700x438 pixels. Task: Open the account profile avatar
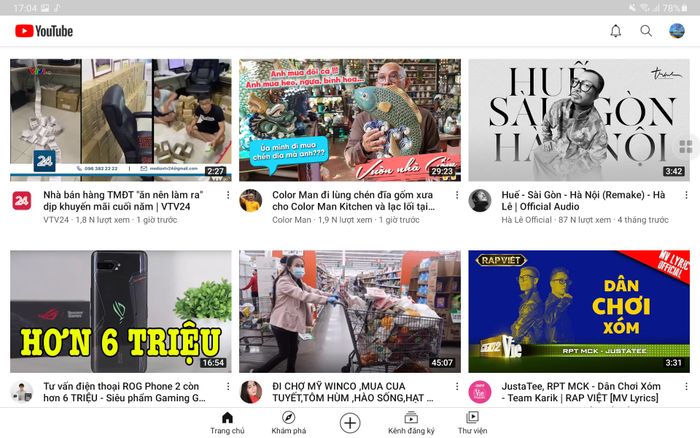[677, 31]
